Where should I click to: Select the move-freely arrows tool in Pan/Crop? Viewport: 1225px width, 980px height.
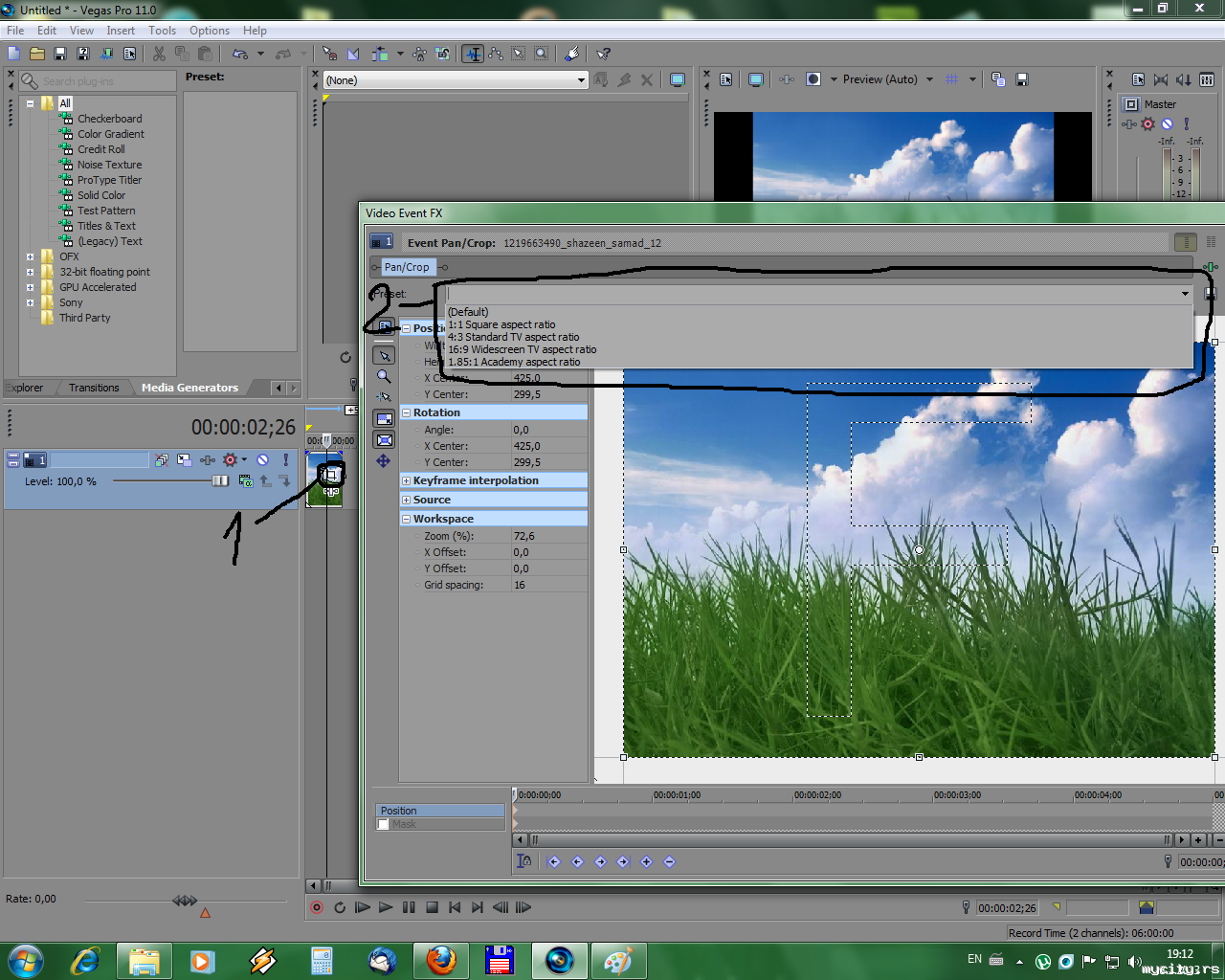coord(384,461)
